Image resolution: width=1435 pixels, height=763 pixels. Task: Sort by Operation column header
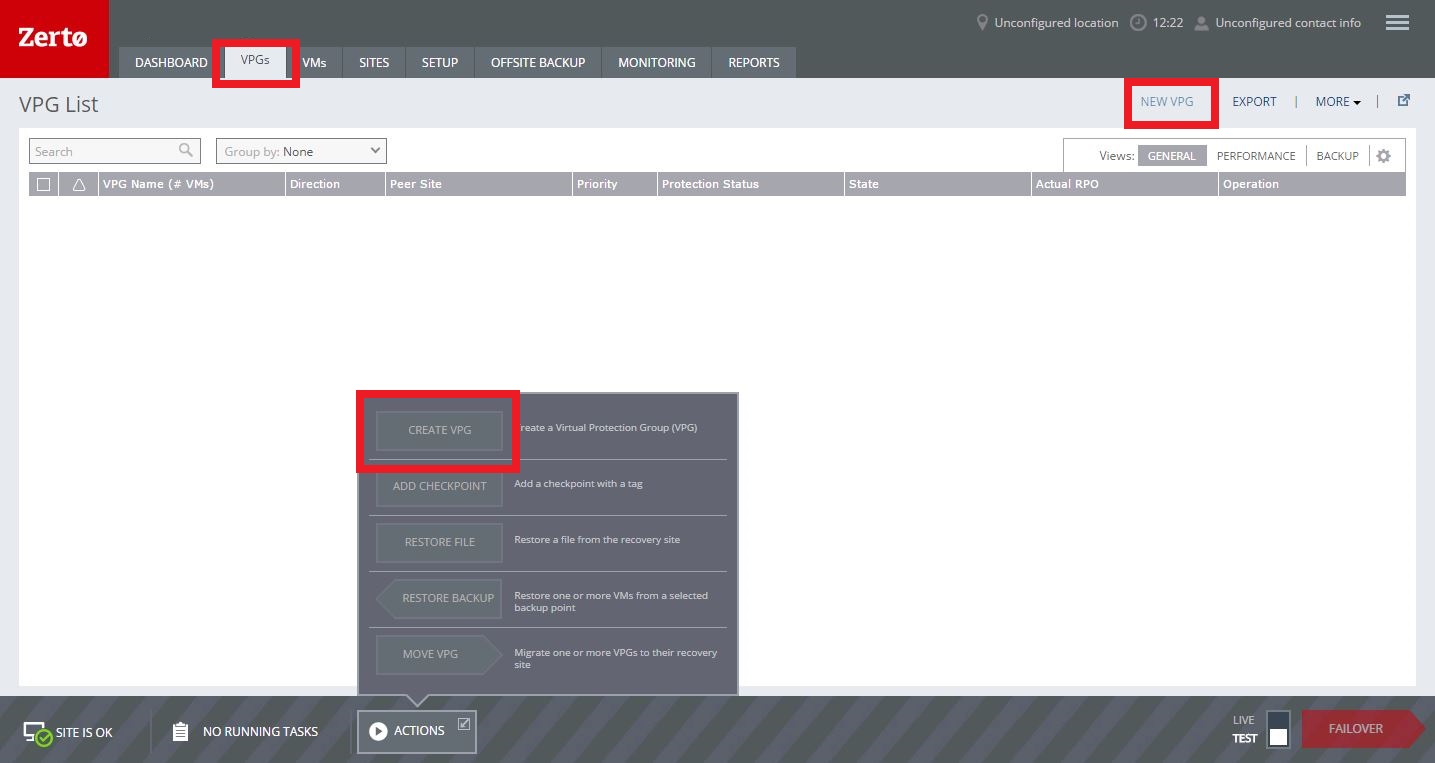1312,184
